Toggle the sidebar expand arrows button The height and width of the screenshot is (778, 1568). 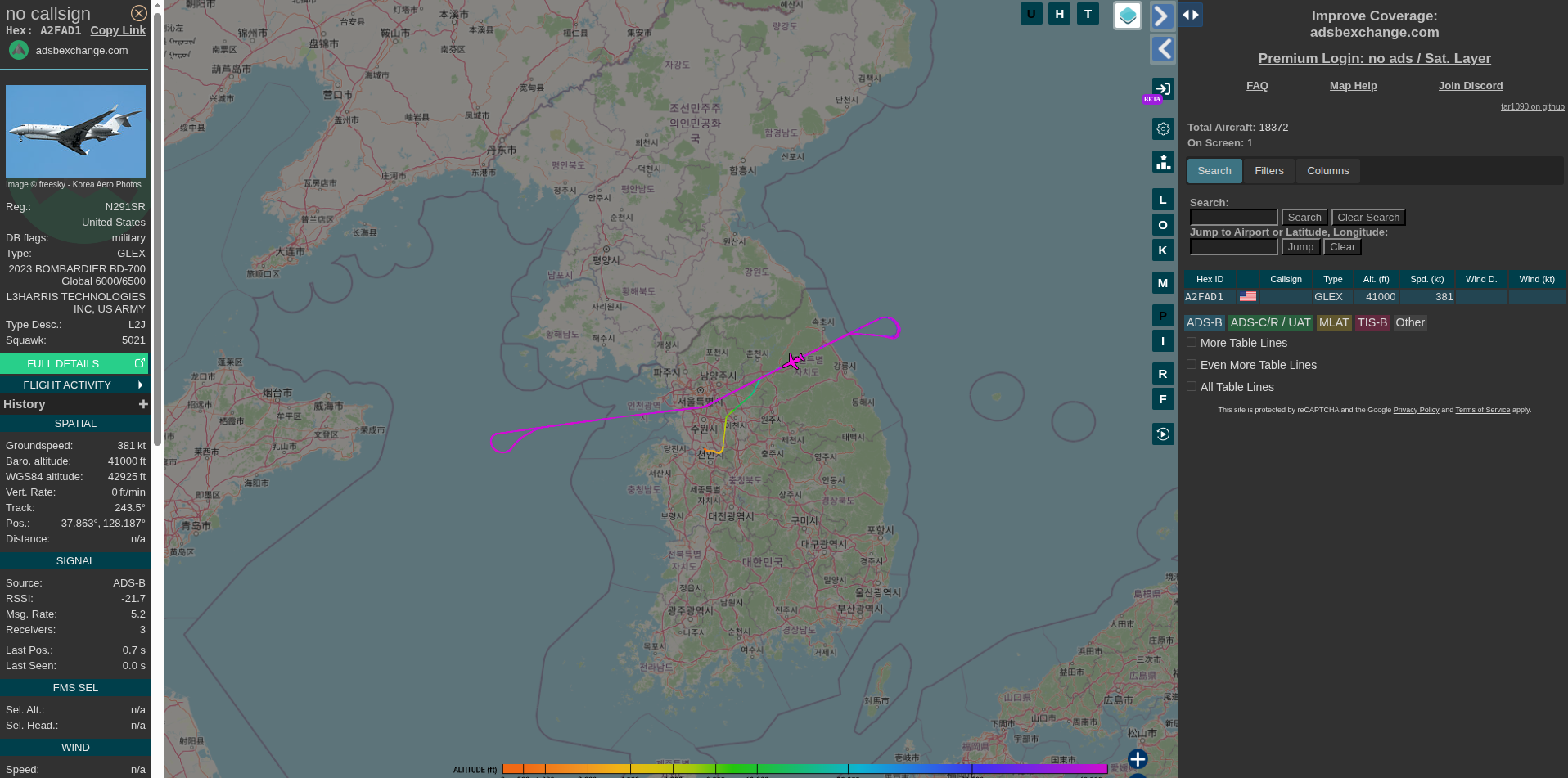click(x=1191, y=15)
